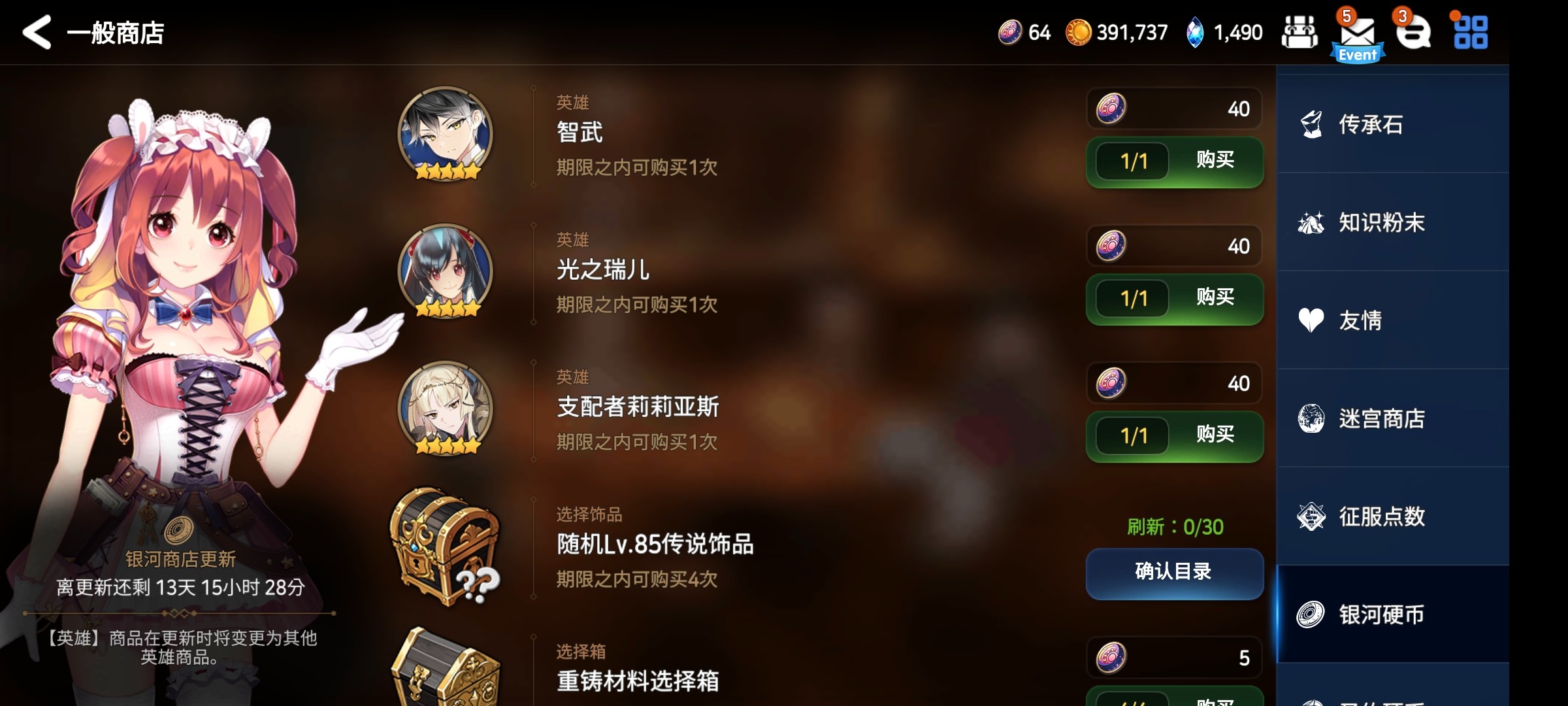This screenshot has width=1568, height=706.
Task: Select the 知识粉末 shop tab
Action: pos(1393,222)
